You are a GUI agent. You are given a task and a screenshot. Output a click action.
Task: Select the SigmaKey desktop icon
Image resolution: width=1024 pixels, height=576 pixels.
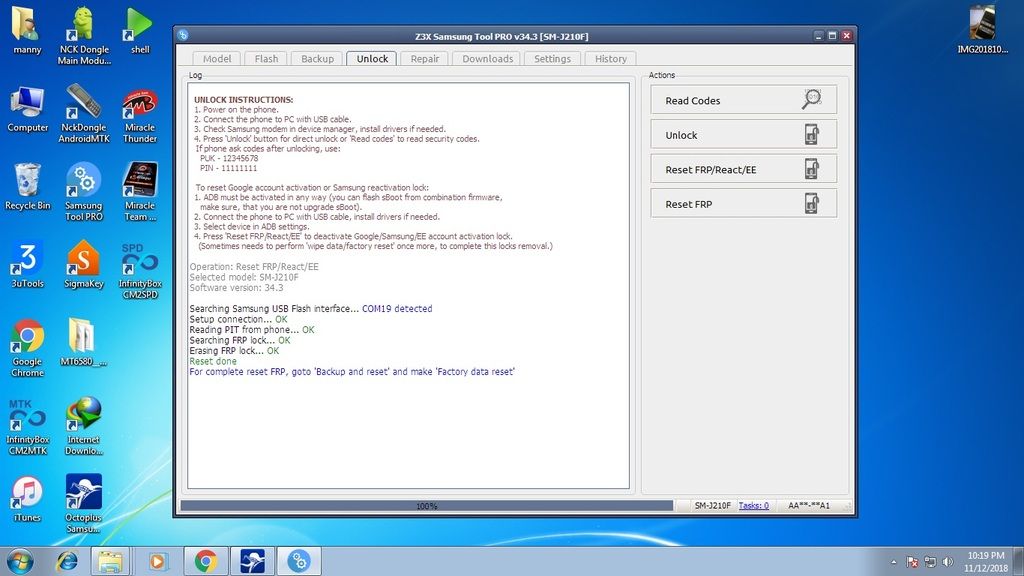[84, 264]
